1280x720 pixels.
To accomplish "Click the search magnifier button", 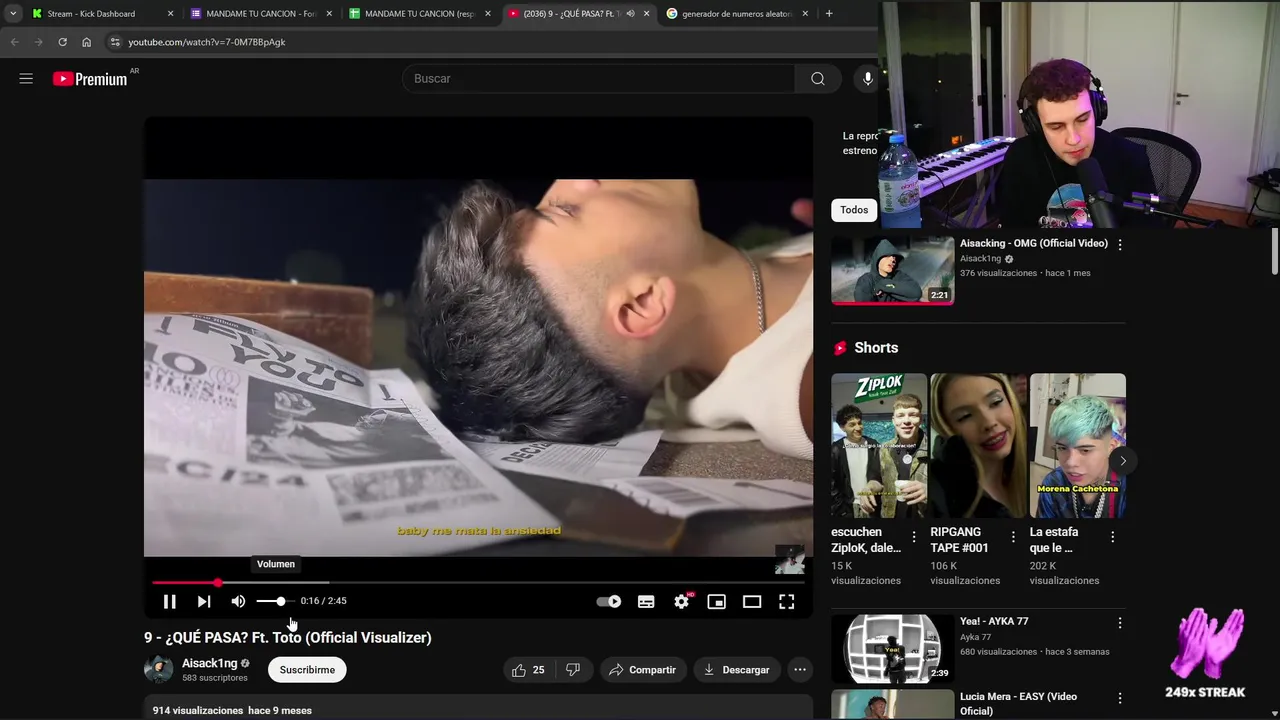I will pyautogui.click(x=818, y=78).
